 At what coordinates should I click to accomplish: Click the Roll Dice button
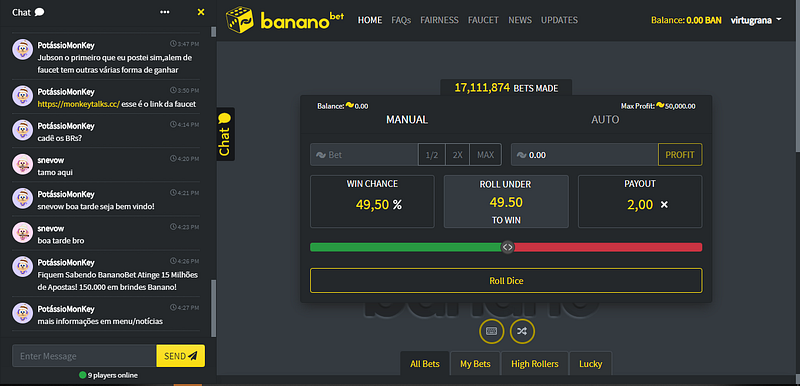[506, 280]
